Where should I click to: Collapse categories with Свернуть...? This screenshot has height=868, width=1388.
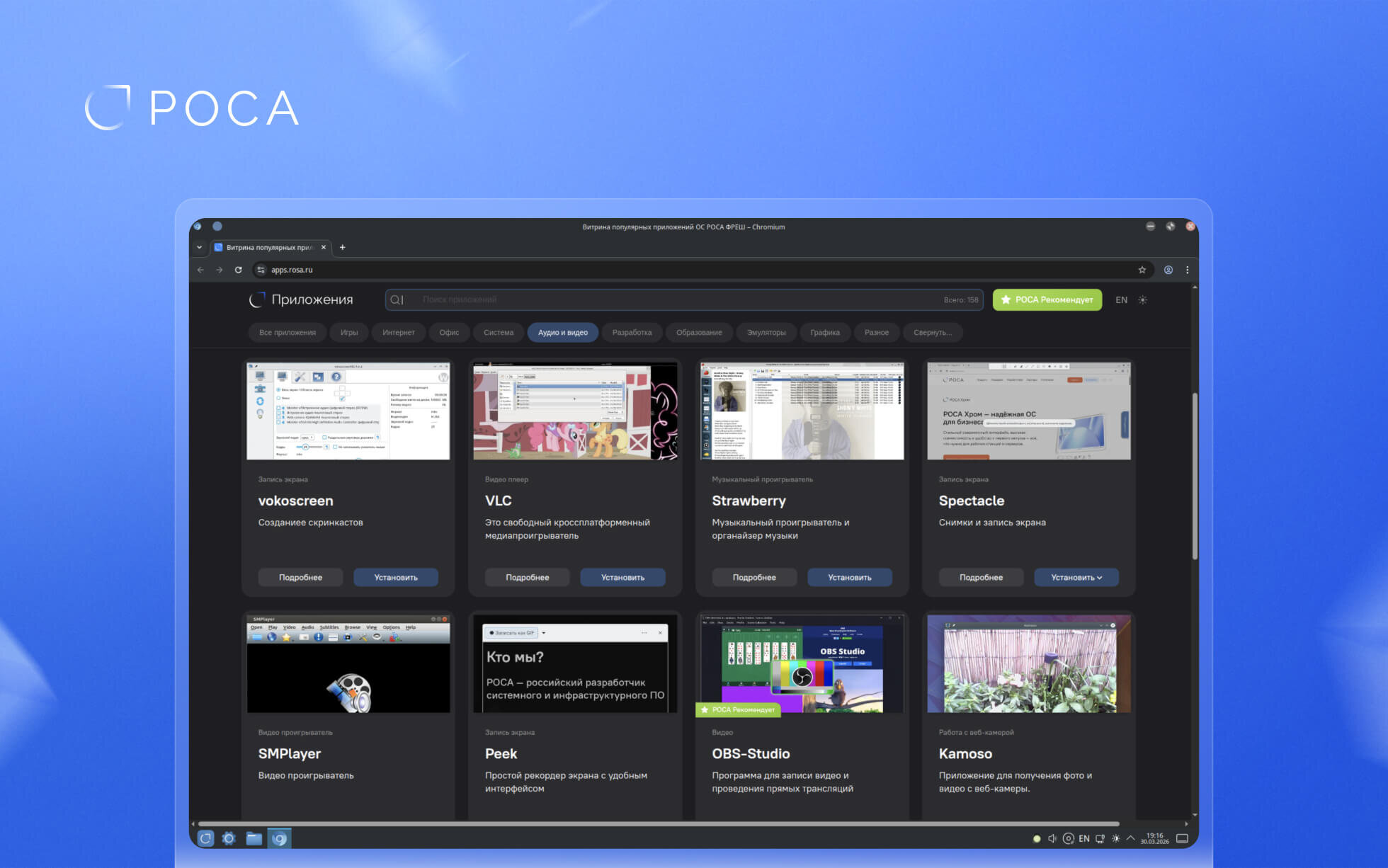(932, 333)
